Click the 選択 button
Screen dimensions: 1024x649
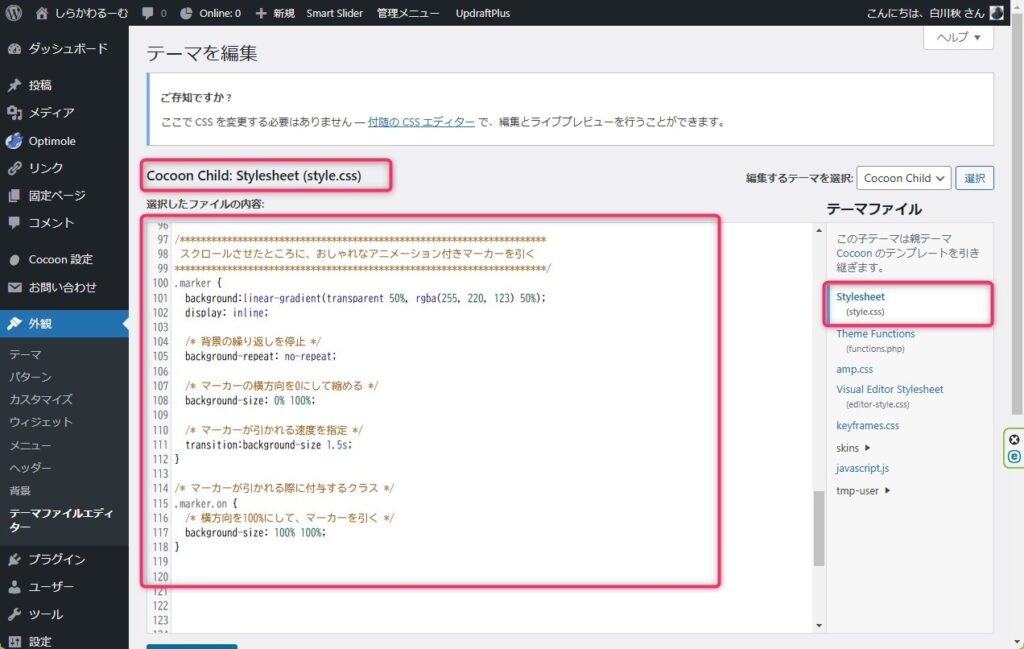pos(974,178)
